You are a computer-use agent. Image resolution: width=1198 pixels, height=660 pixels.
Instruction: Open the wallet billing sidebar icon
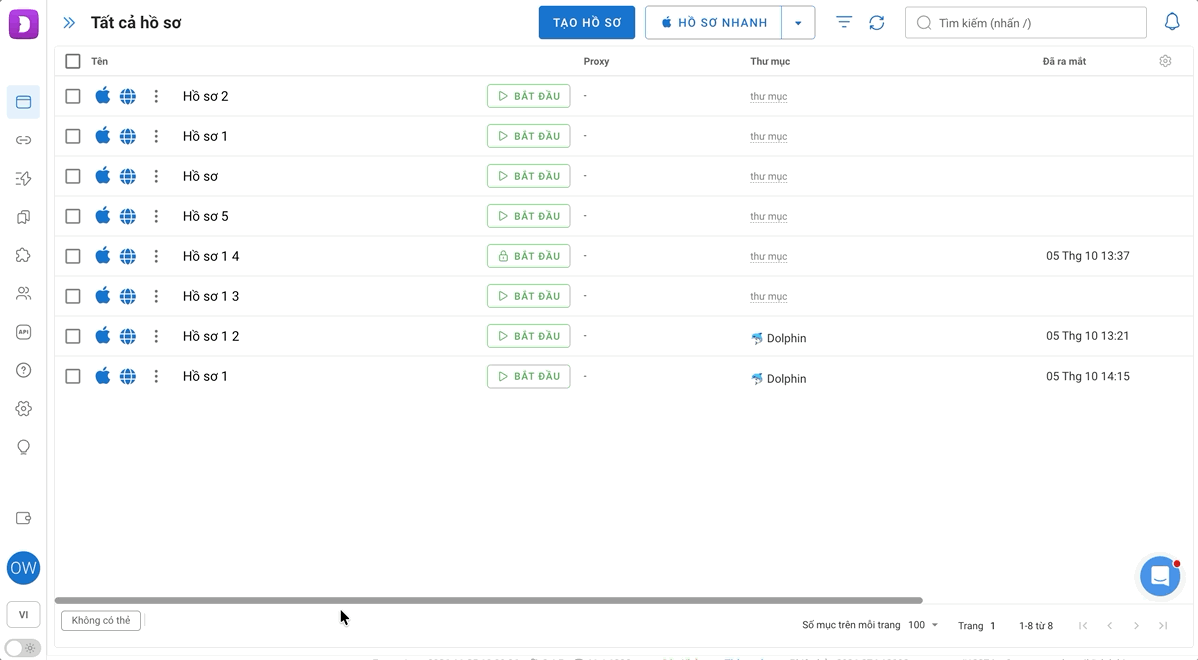click(24, 519)
